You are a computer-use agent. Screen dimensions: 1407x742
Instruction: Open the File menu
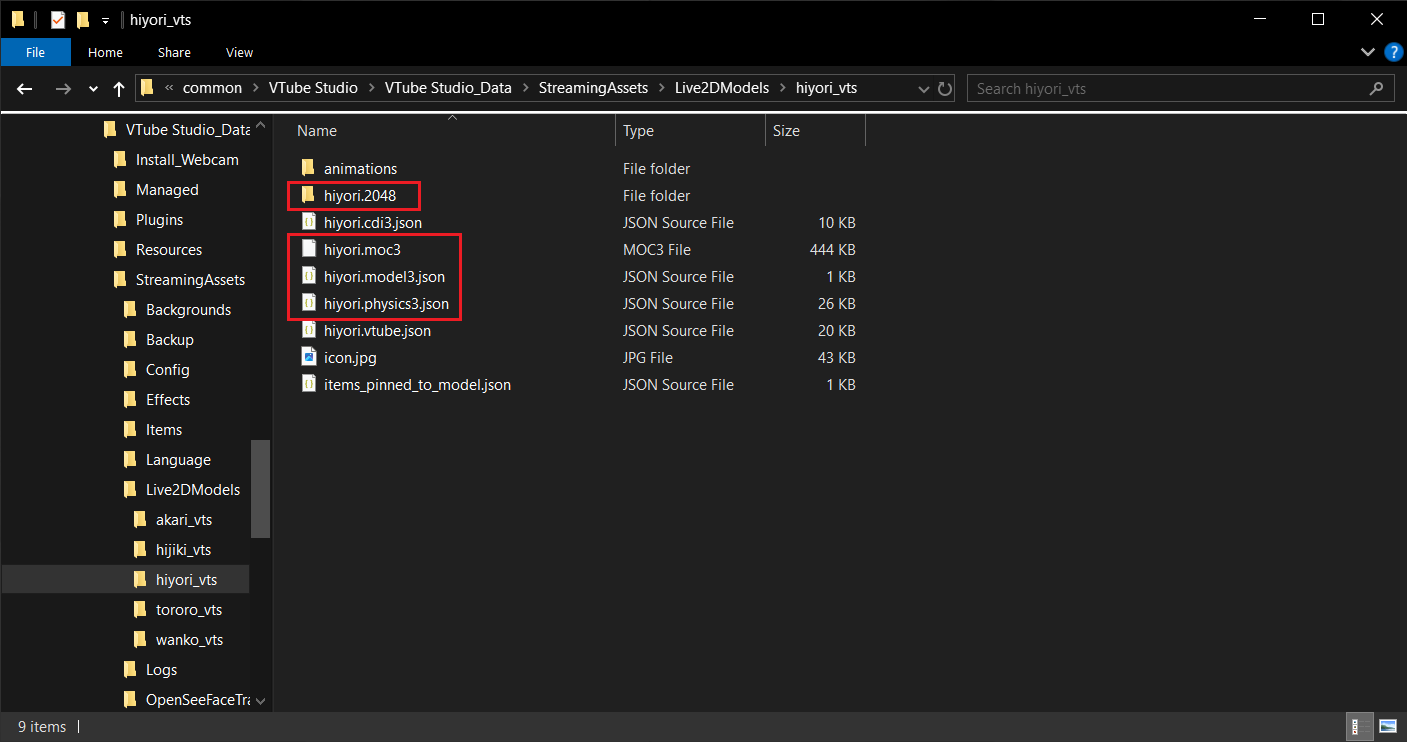click(35, 52)
